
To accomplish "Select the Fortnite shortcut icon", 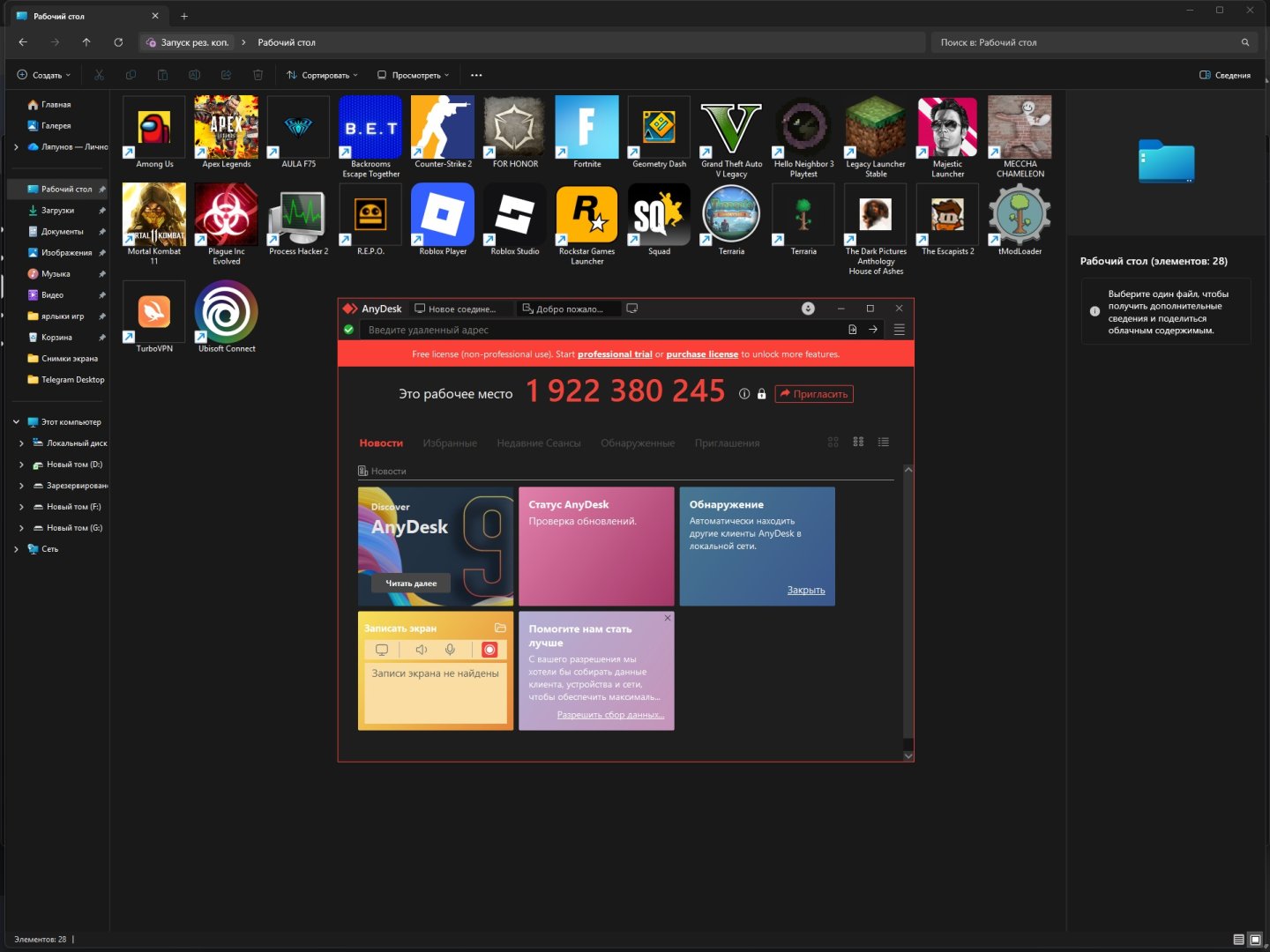I will pyautogui.click(x=587, y=127).
